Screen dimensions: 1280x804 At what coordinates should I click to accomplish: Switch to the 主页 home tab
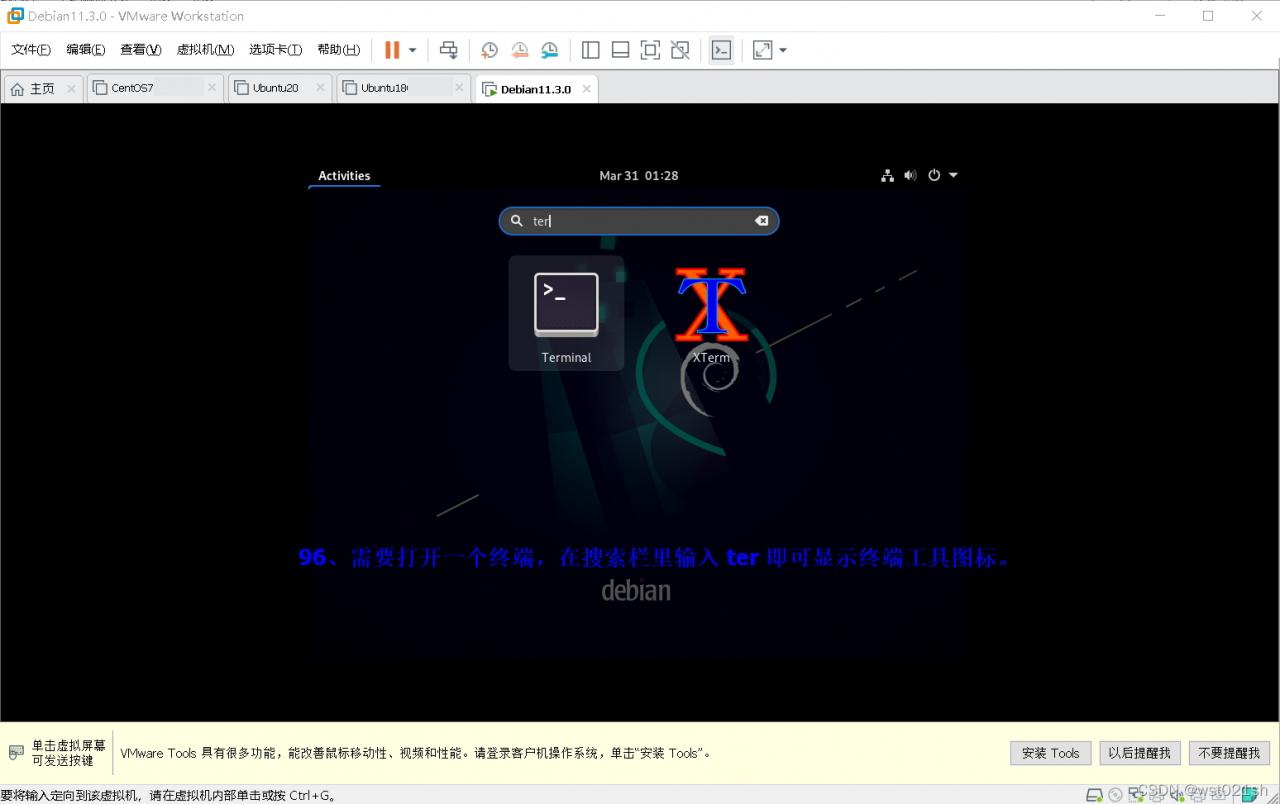43,88
